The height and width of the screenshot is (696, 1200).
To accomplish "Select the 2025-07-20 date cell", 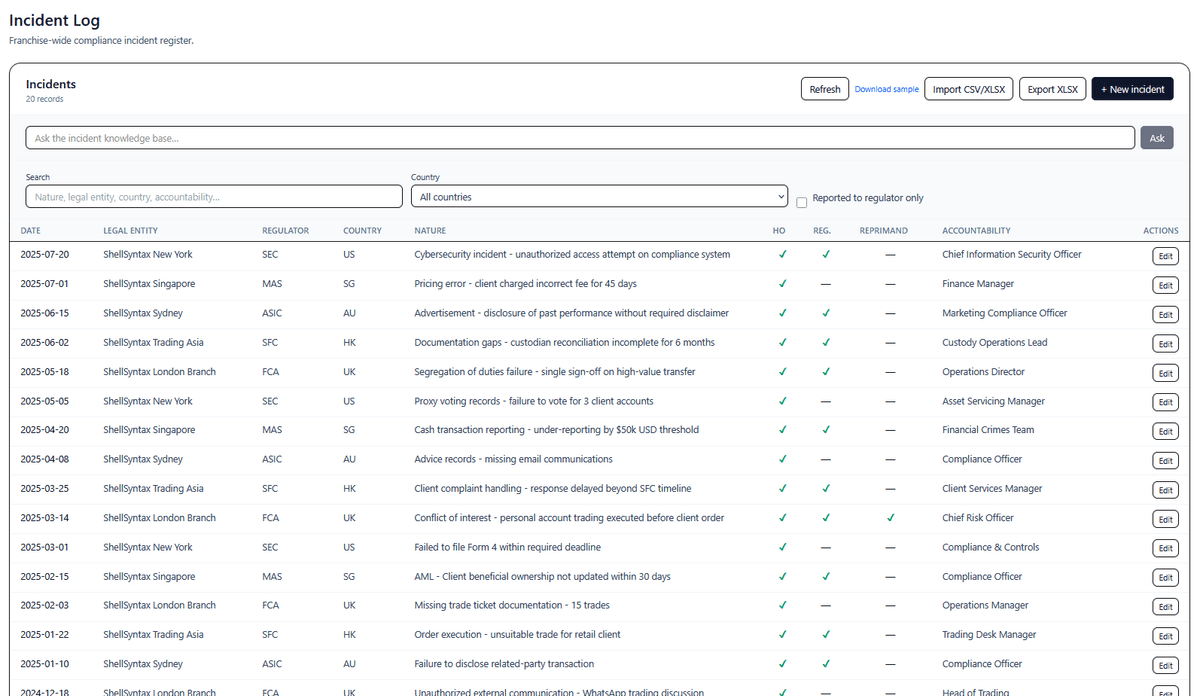I will [44, 254].
